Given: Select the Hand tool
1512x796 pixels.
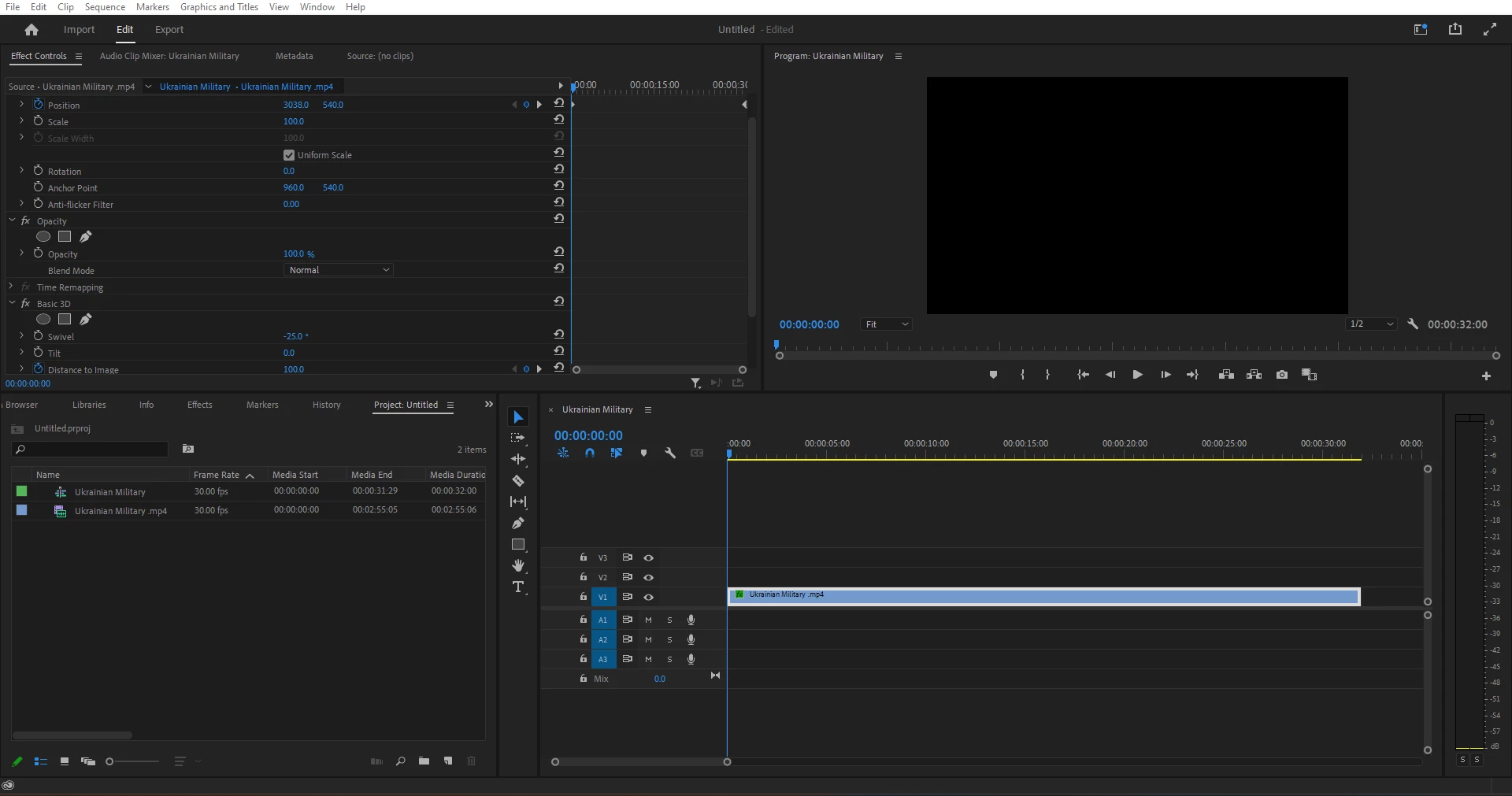Looking at the screenshot, I should (x=518, y=565).
